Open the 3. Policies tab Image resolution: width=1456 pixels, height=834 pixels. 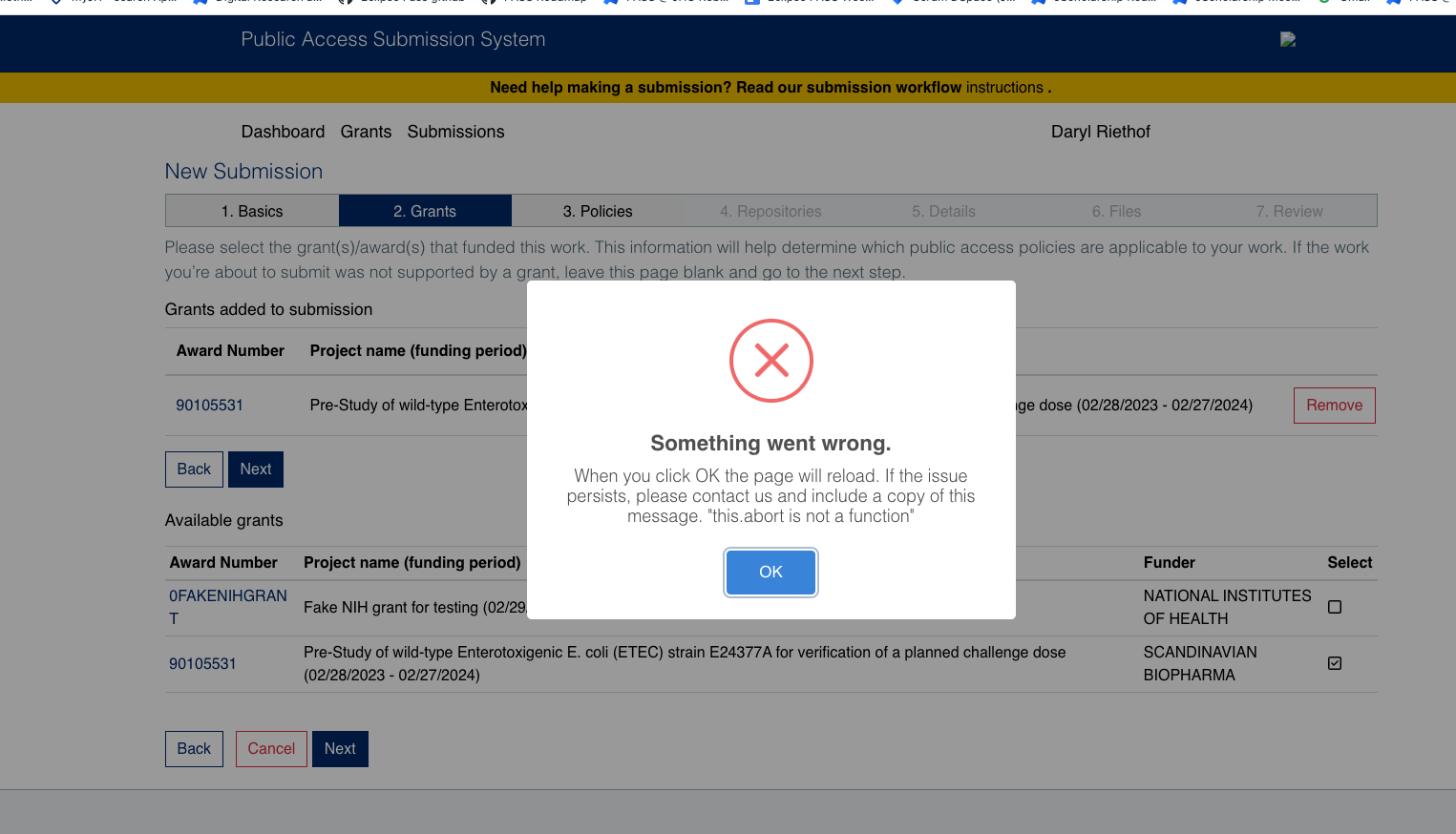pos(597,210)
